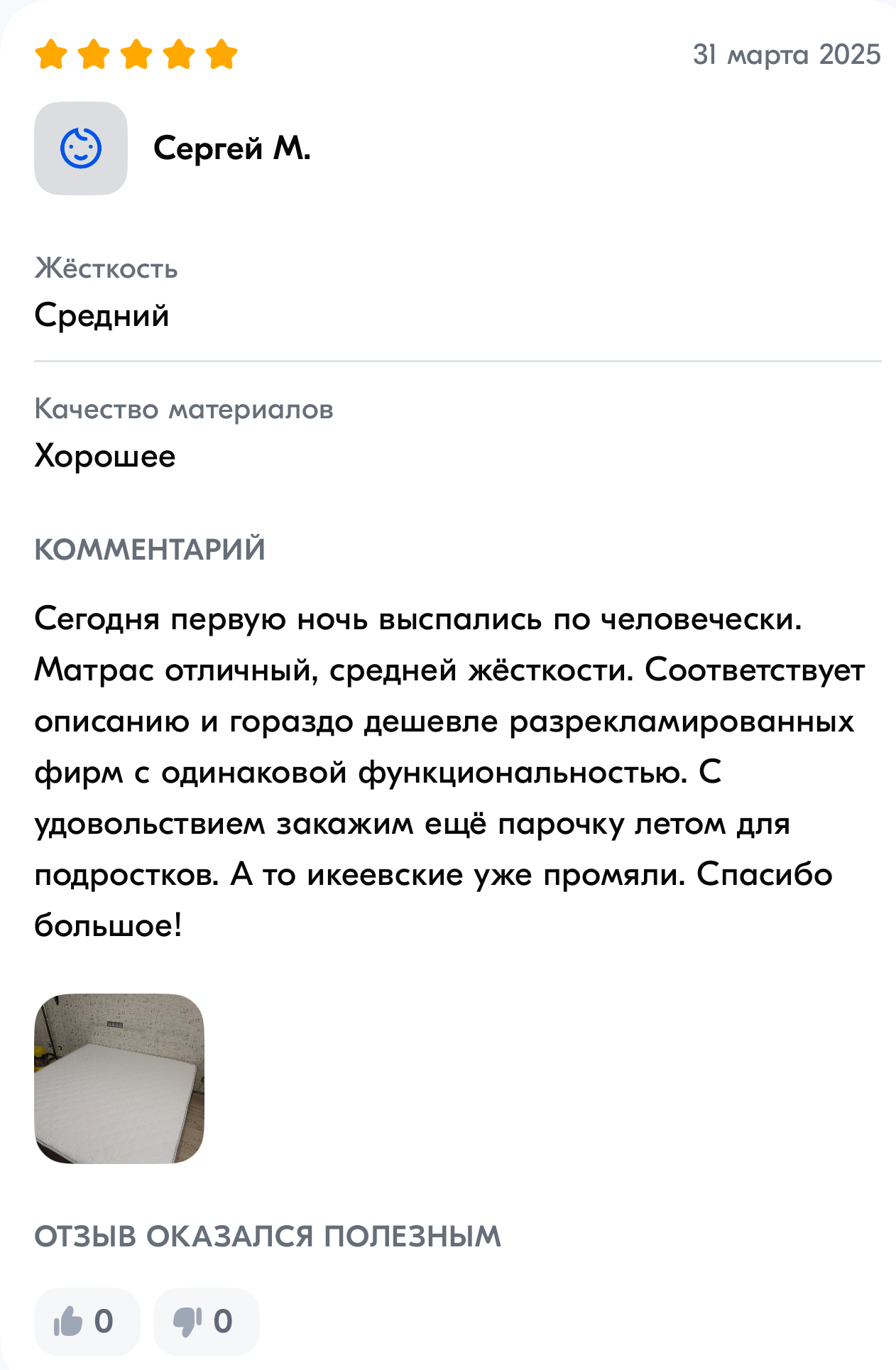Screen dimensions: 896x1370
Task: Select the fifth rating star
Action: click(222, 55)
